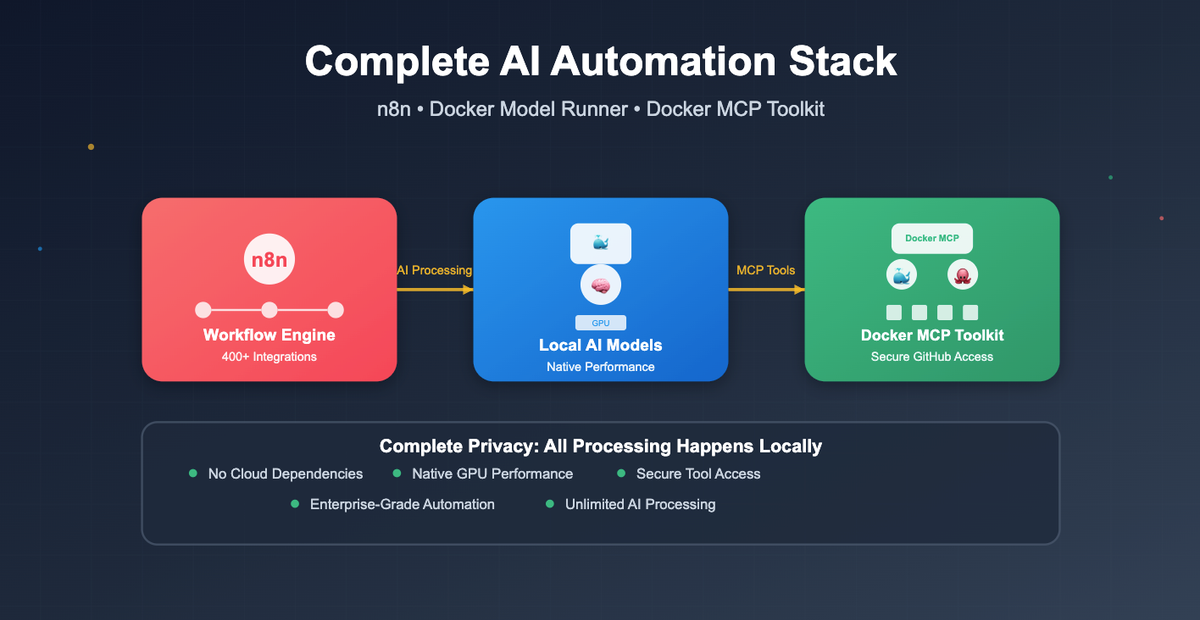This screenshot has width=1200, height=620.
Task: Click the Docker MCP badge
Action: [x=931, y=238]
